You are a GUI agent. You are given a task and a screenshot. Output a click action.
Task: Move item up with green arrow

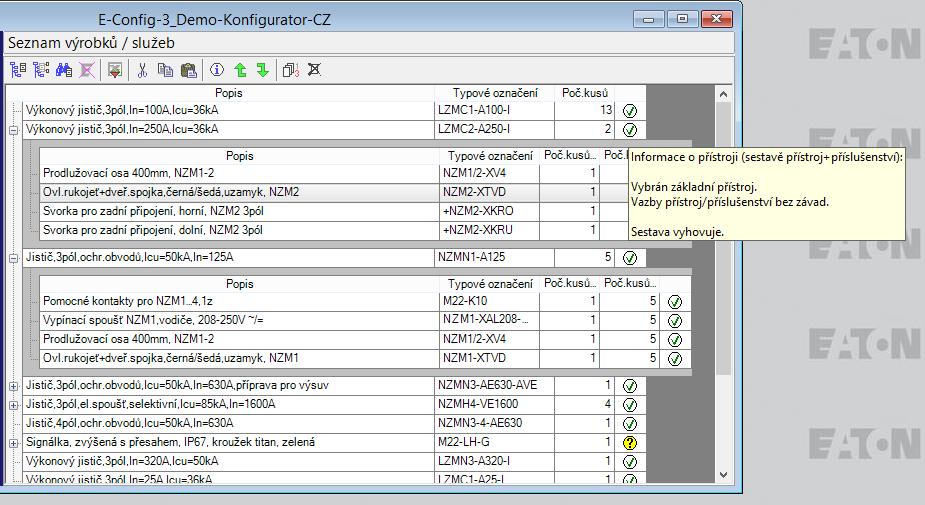coord(240,70)
